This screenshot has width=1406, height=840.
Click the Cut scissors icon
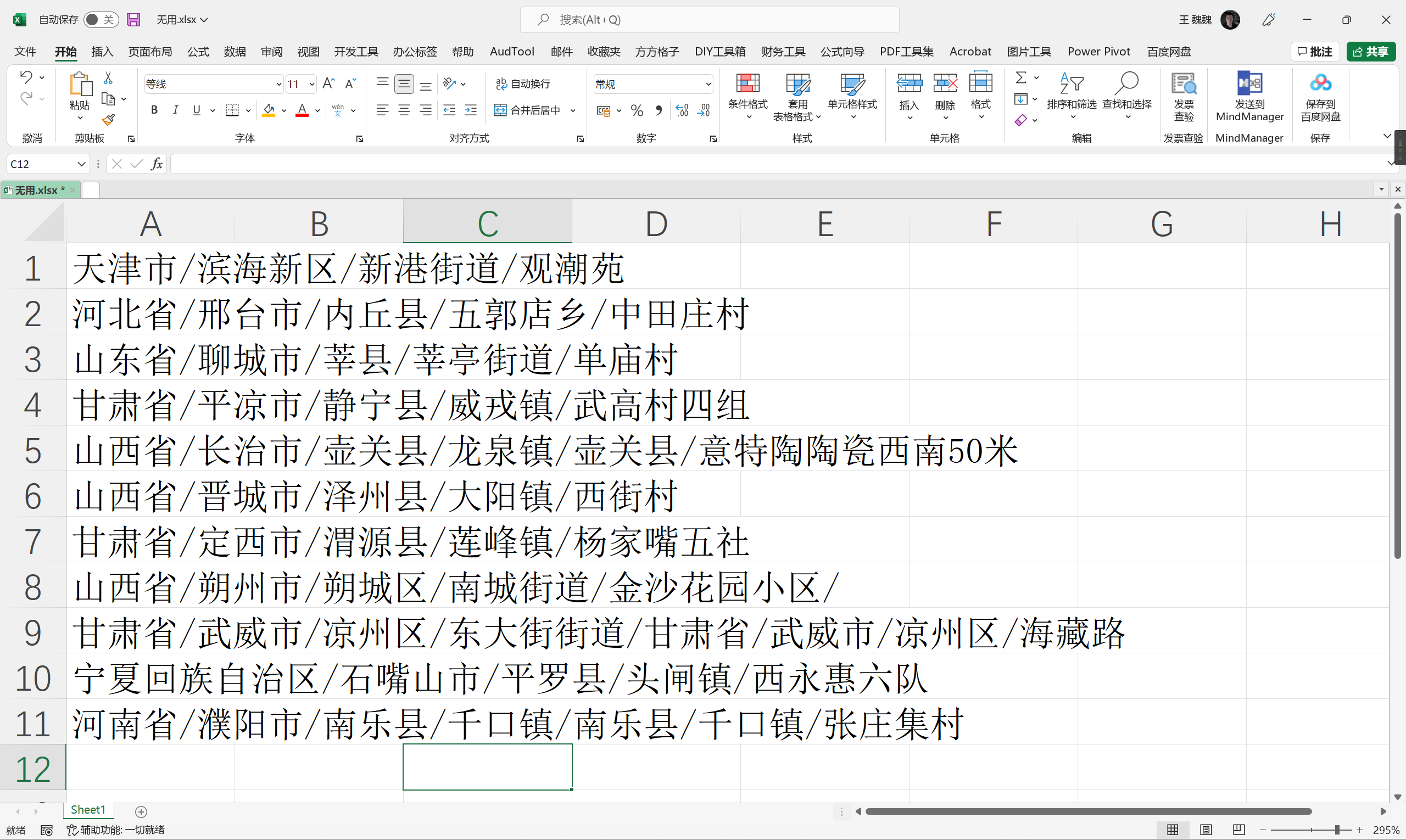108,77
